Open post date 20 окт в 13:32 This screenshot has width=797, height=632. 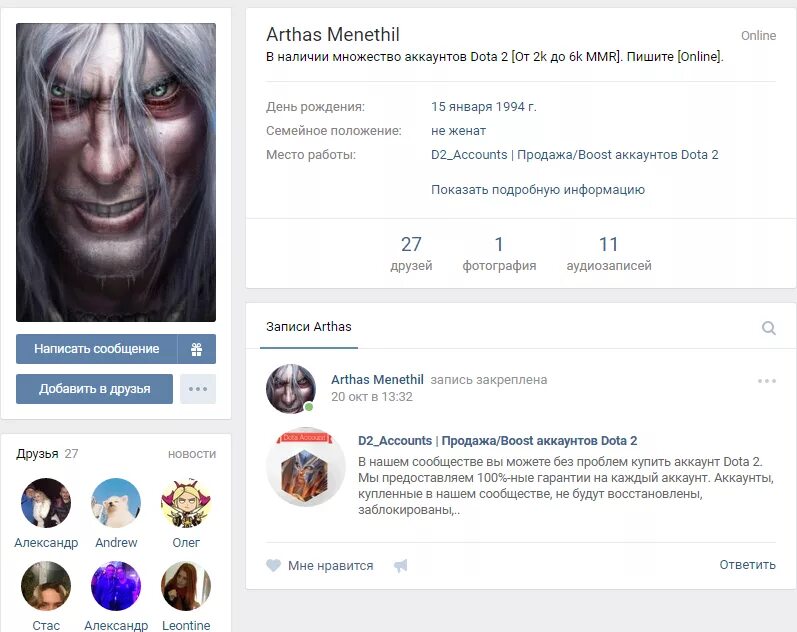[x=372, y=397]
